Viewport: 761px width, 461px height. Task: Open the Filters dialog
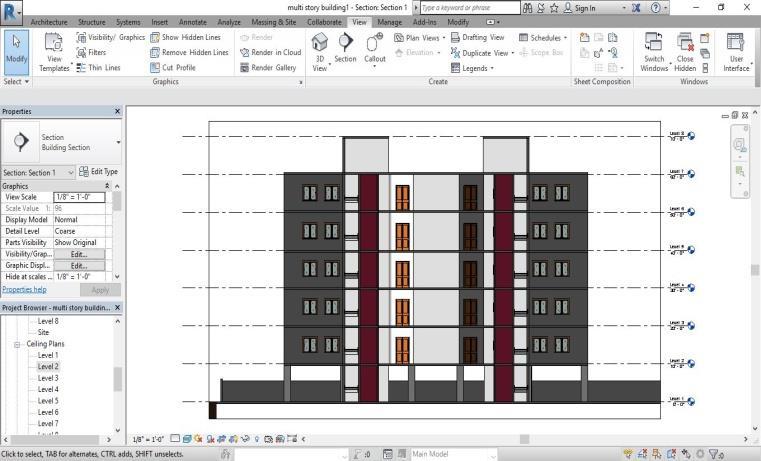pyautogui.click(x=91, y=52)
